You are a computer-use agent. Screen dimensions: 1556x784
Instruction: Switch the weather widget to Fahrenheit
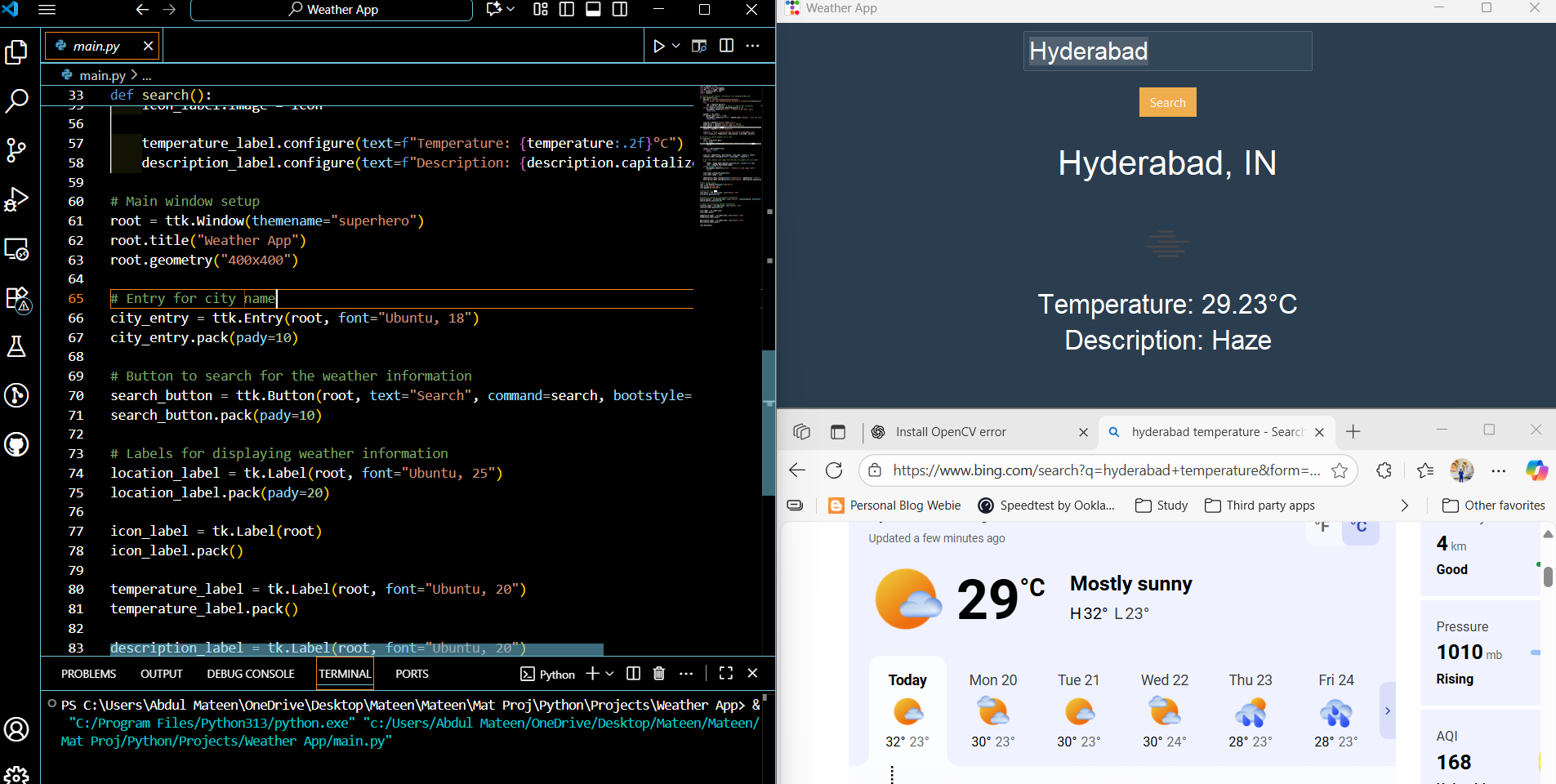tap(1323, 527)
